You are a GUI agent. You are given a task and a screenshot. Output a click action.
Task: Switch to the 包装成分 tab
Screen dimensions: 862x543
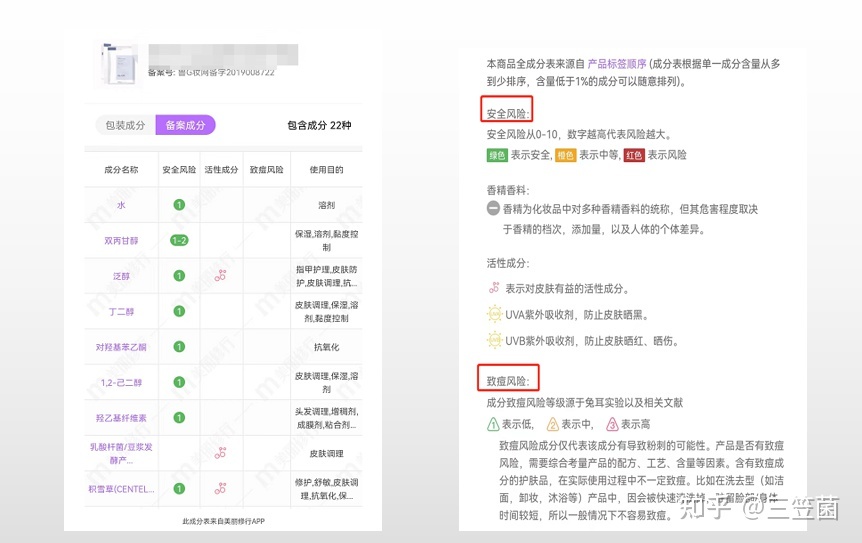pos(126,125)
